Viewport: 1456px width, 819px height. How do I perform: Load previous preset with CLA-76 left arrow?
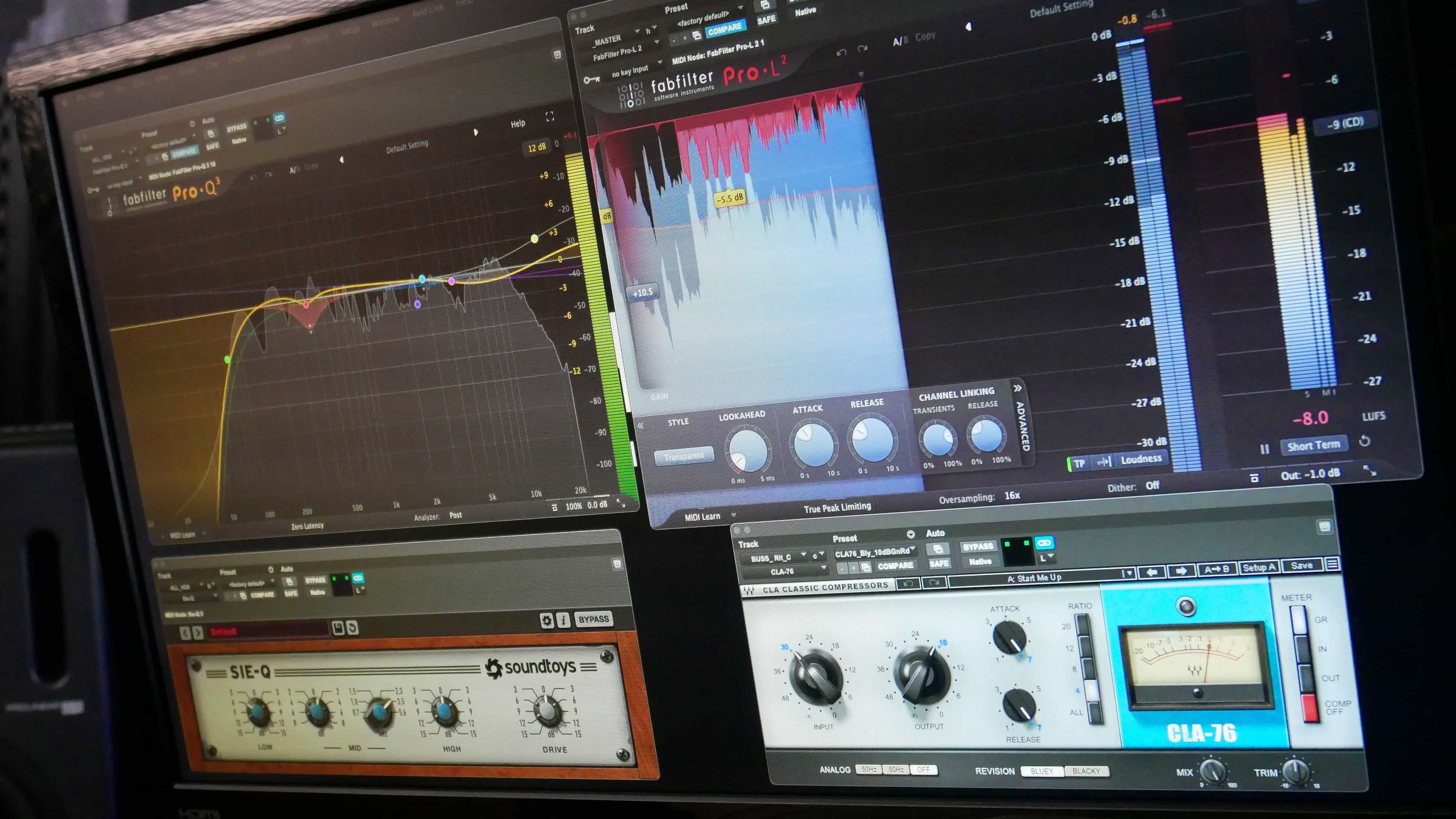(x=1151, y=572)
